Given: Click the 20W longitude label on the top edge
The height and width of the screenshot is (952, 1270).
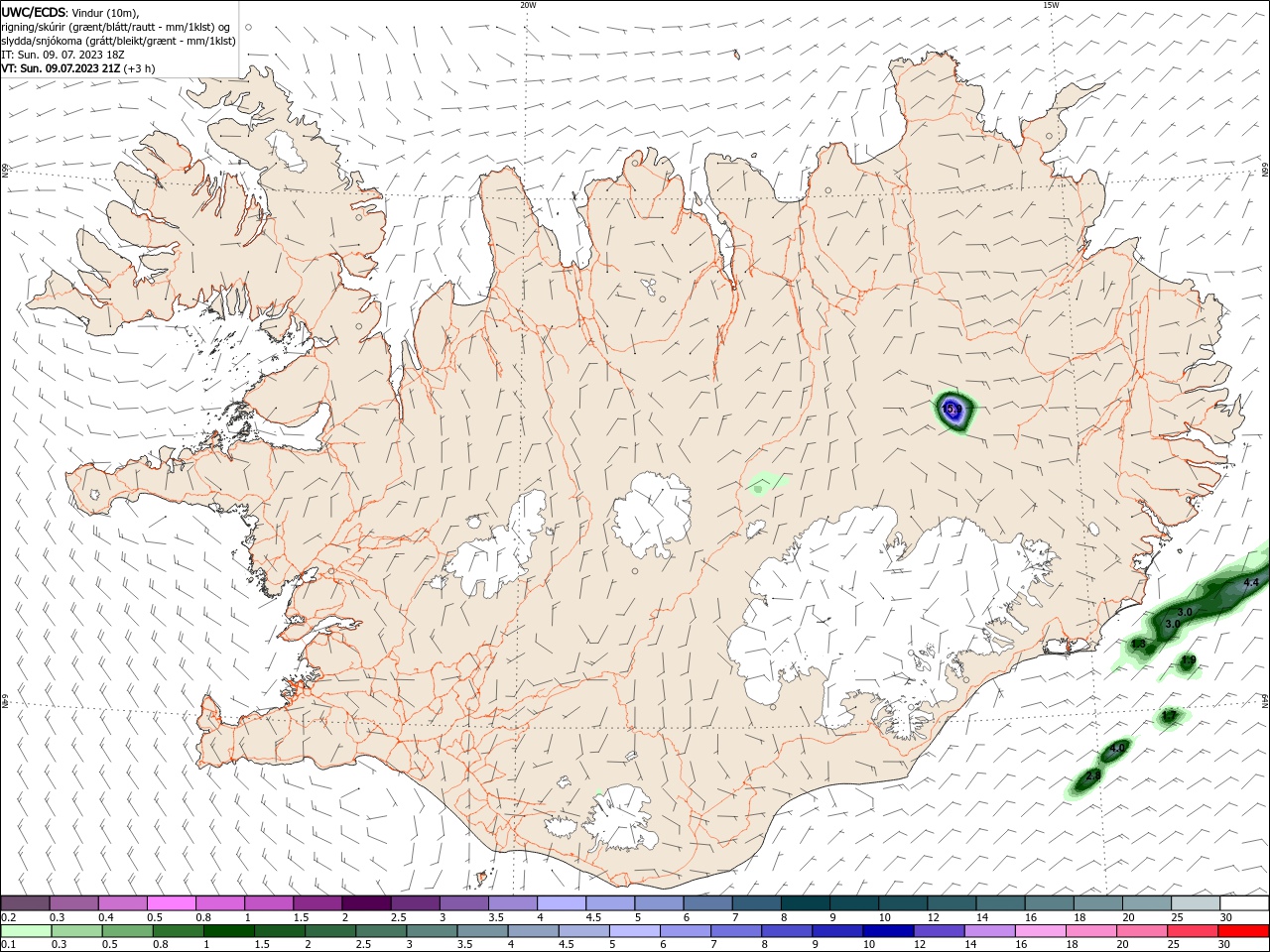Looking at the screenshot, I should point(528,5).
